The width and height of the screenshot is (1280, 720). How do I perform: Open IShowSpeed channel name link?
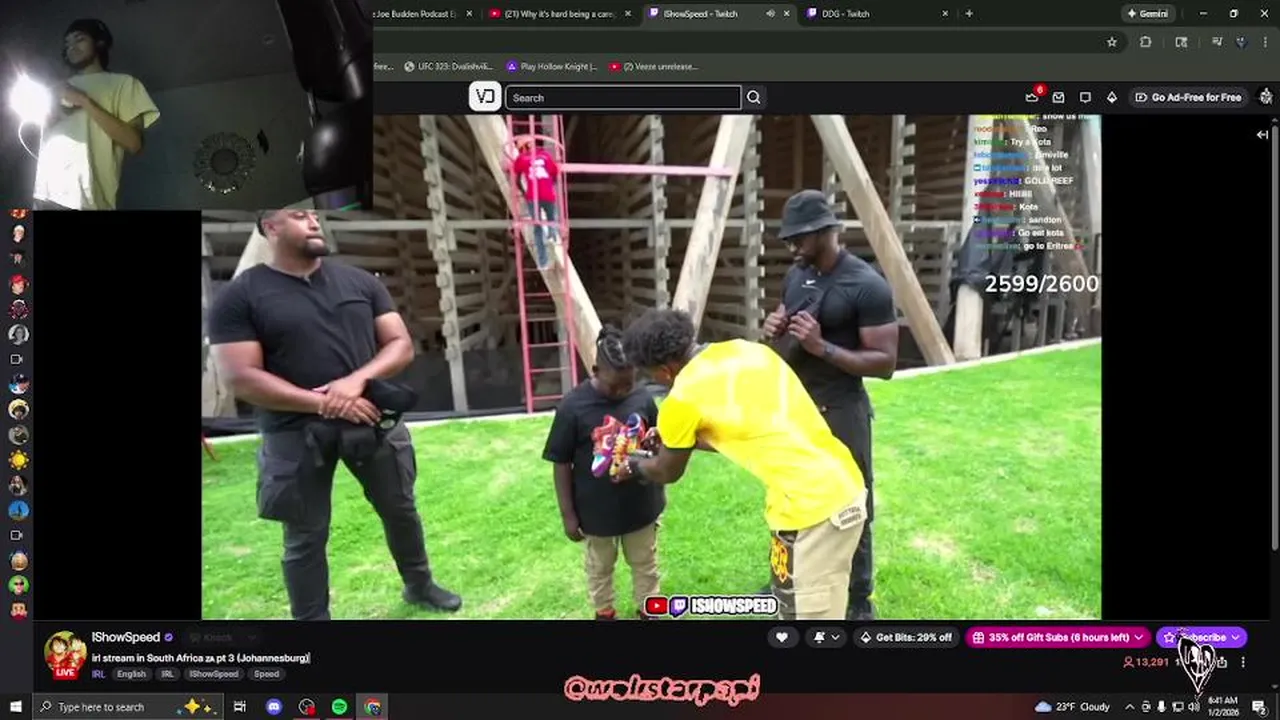(x=125, y=637)
